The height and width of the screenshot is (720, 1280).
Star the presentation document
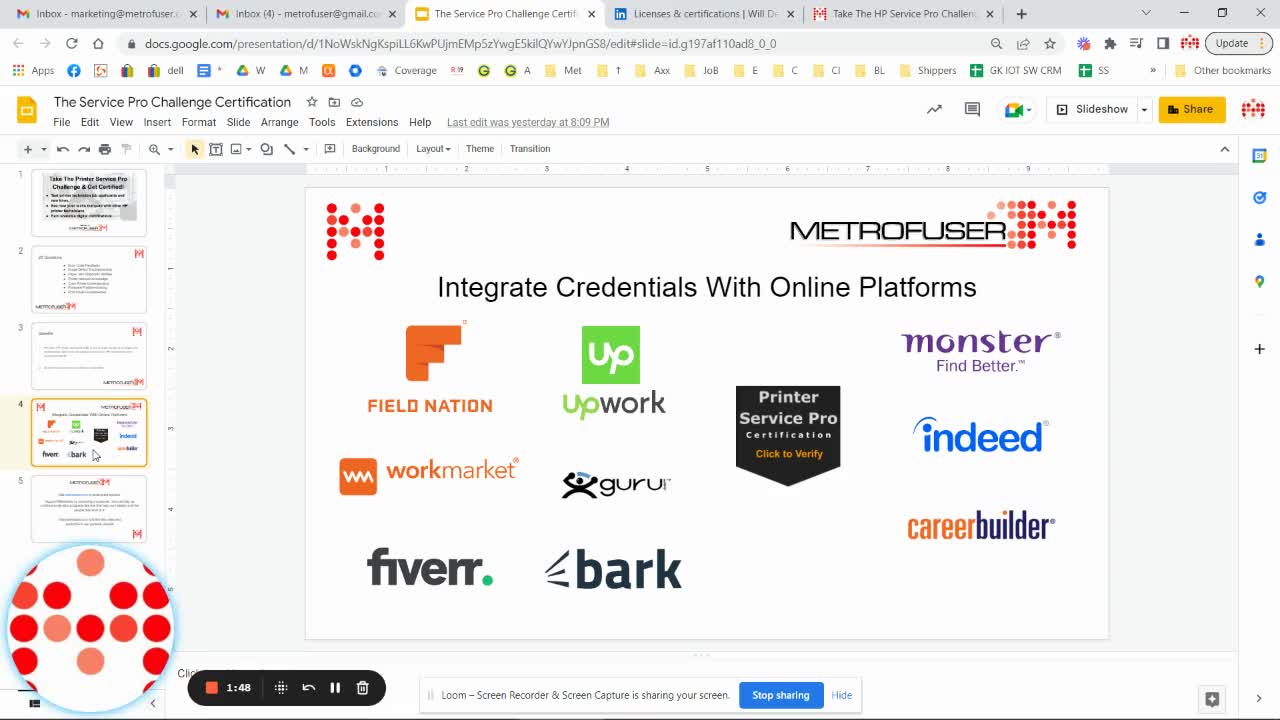point(312,102)
